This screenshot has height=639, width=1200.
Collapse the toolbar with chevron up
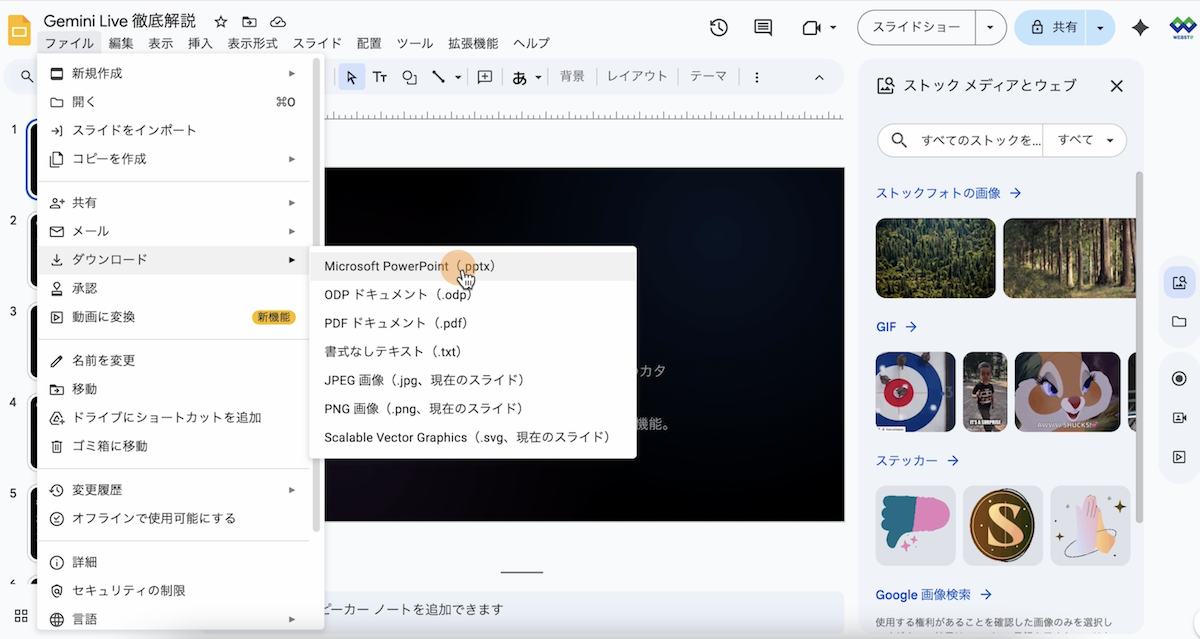819,77
